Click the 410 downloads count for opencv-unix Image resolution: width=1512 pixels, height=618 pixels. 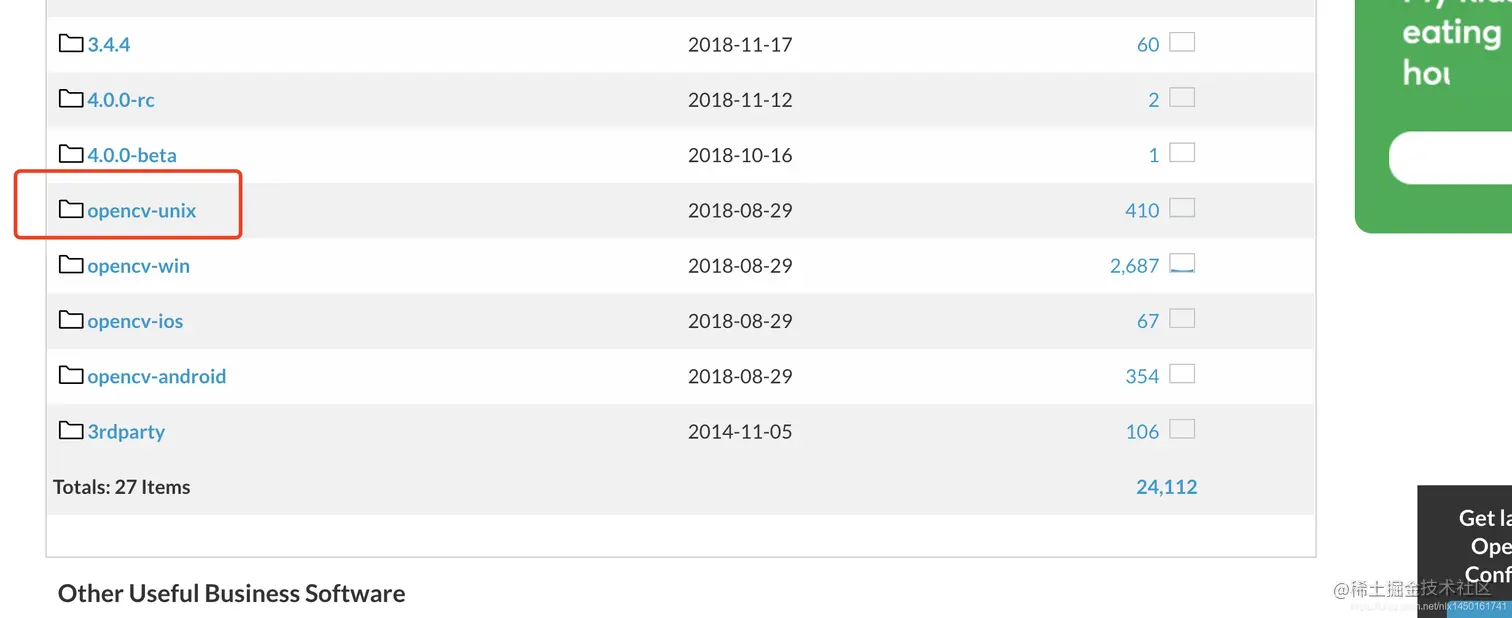tap(1142, 211)
